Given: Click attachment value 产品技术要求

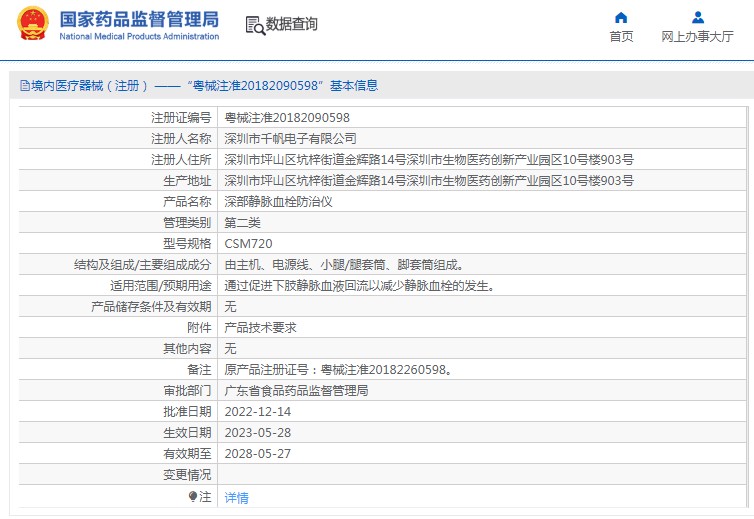Looking at the screenshot, I should (x=260, y=328).
